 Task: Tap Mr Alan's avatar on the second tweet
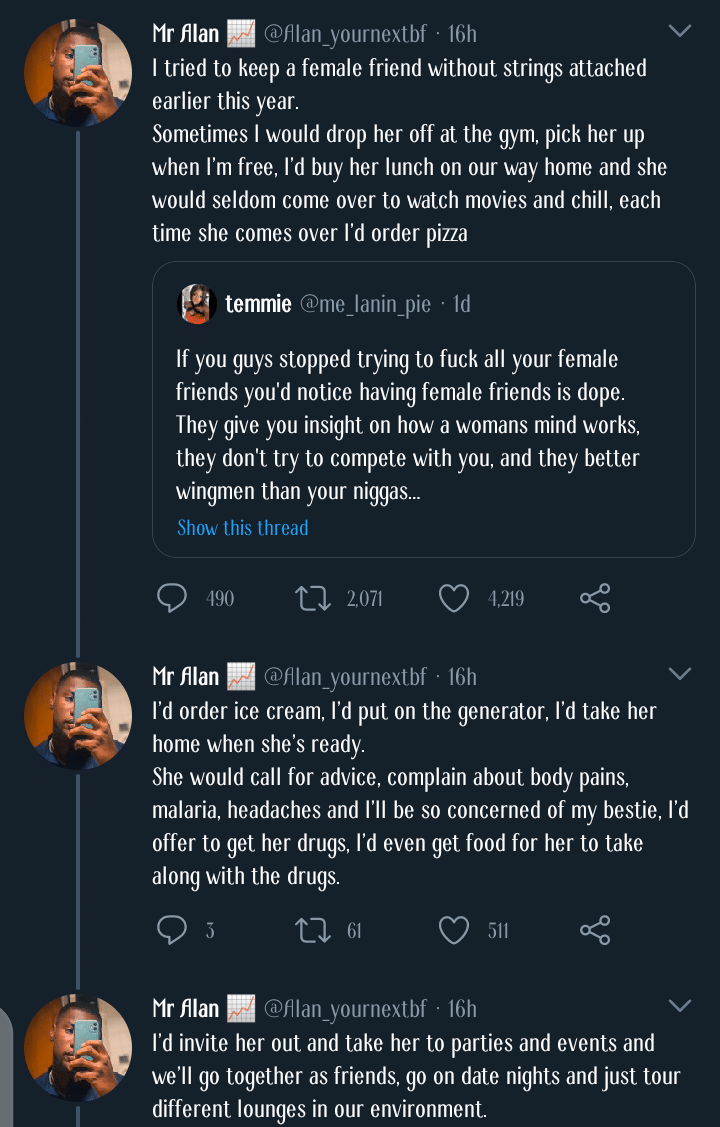[78, 715]
